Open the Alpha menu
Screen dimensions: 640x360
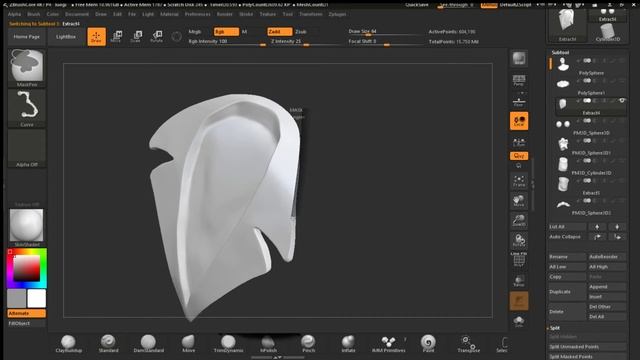click(x=14, y=14)
